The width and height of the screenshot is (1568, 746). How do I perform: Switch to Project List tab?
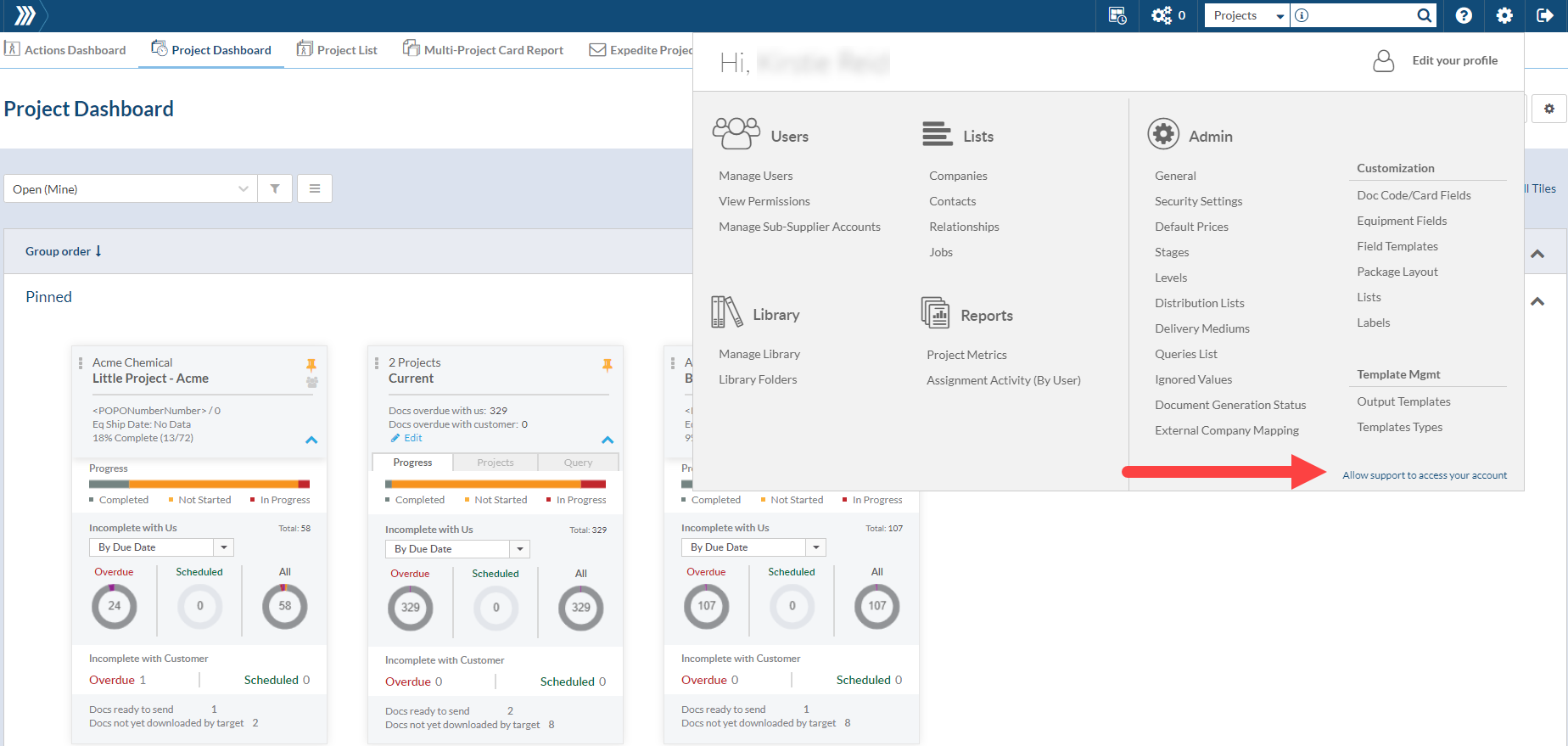tap(337, 49)
